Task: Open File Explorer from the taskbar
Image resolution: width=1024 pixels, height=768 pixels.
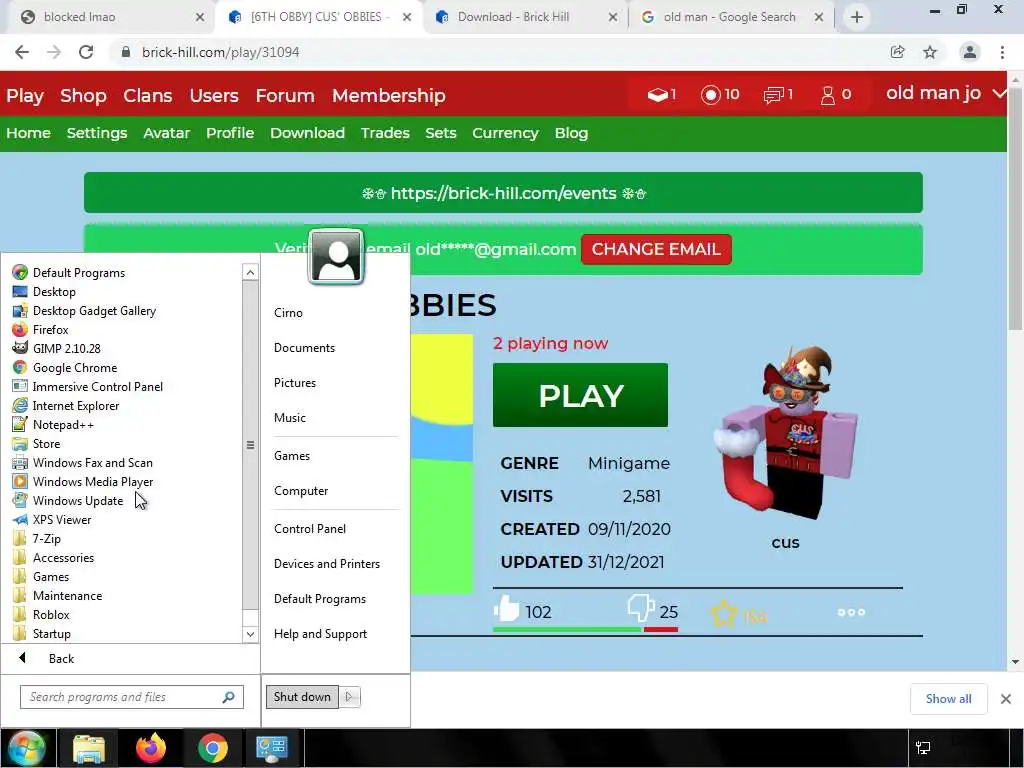Action: [89, 748]
